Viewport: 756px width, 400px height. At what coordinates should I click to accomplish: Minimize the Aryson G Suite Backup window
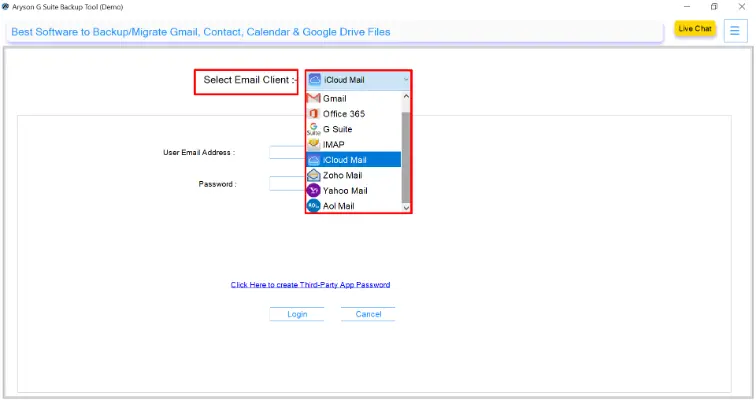tap(687, 7)
